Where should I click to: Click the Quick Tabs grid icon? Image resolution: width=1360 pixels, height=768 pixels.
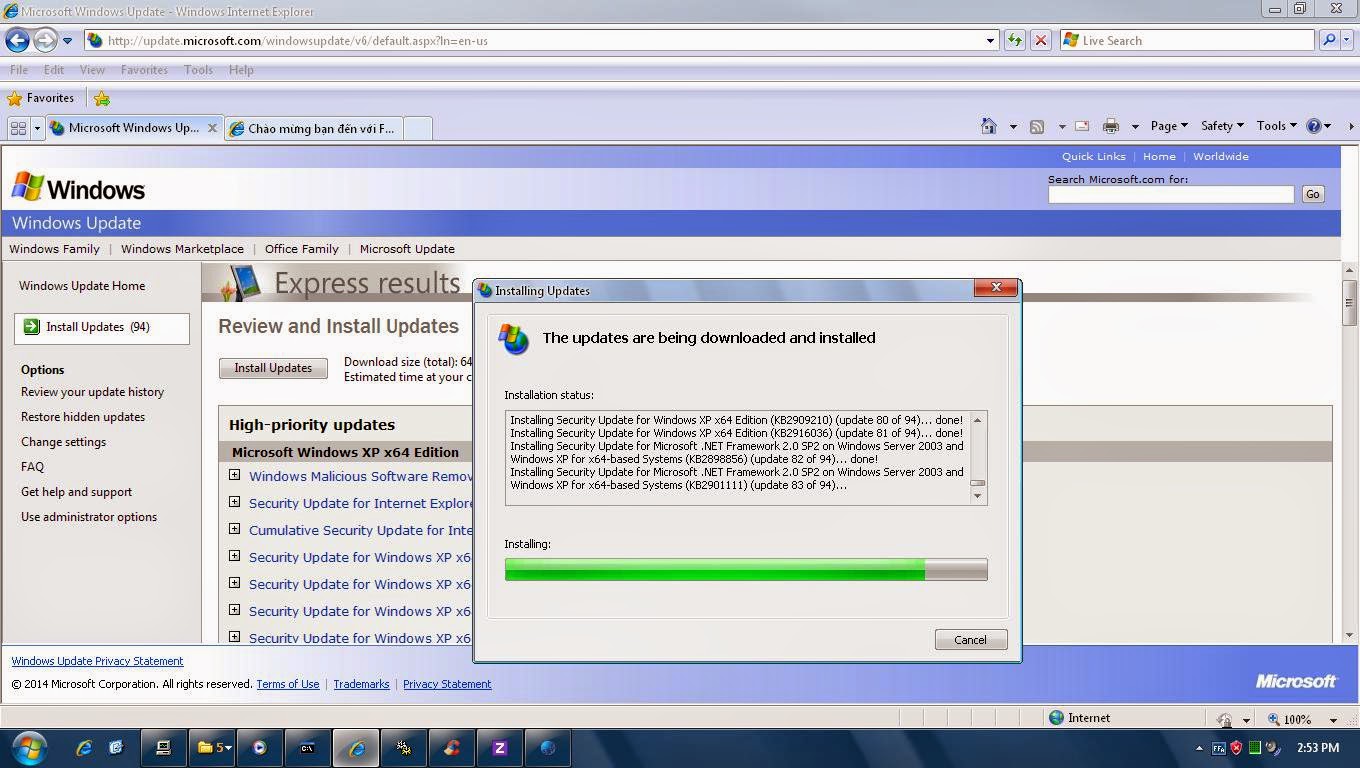(x=17, y=128)
